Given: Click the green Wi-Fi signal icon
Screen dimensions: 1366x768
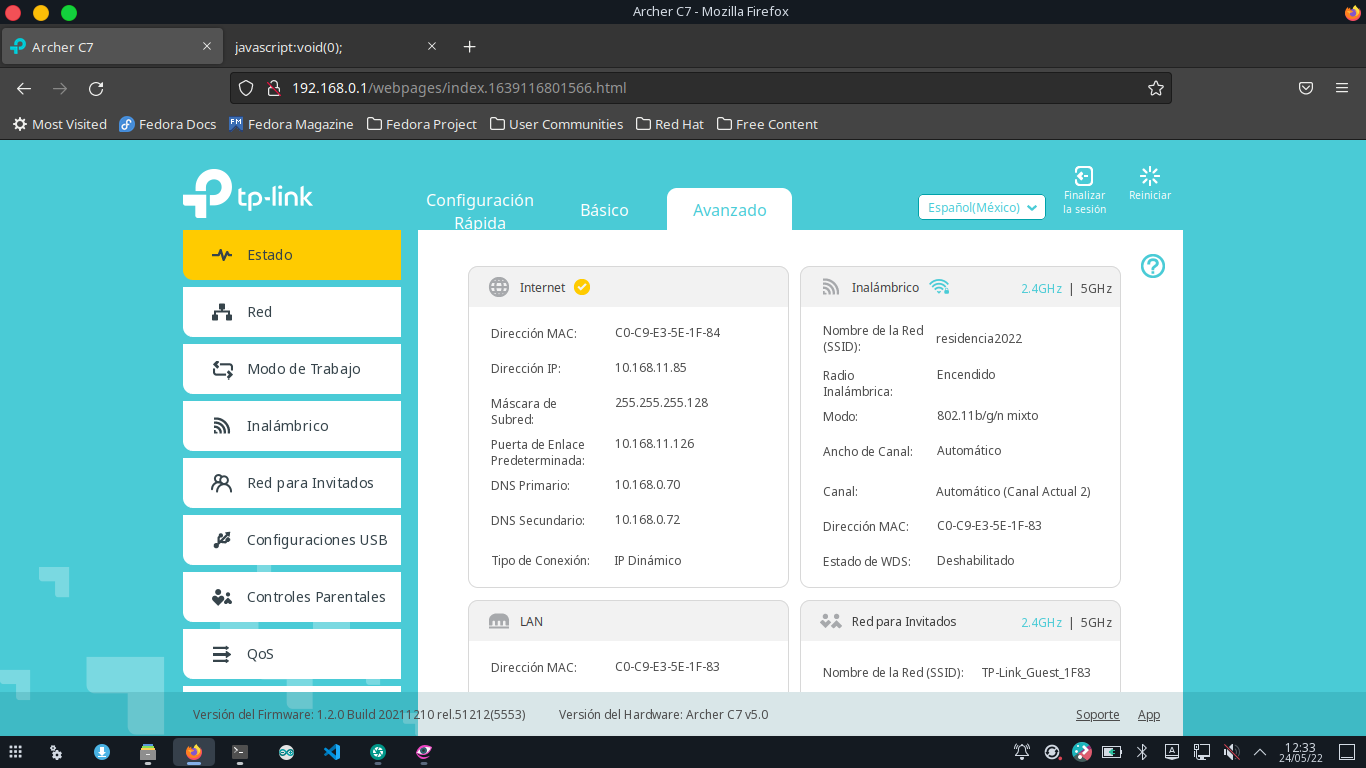Looking at the screenshot, I should [939, 287].
